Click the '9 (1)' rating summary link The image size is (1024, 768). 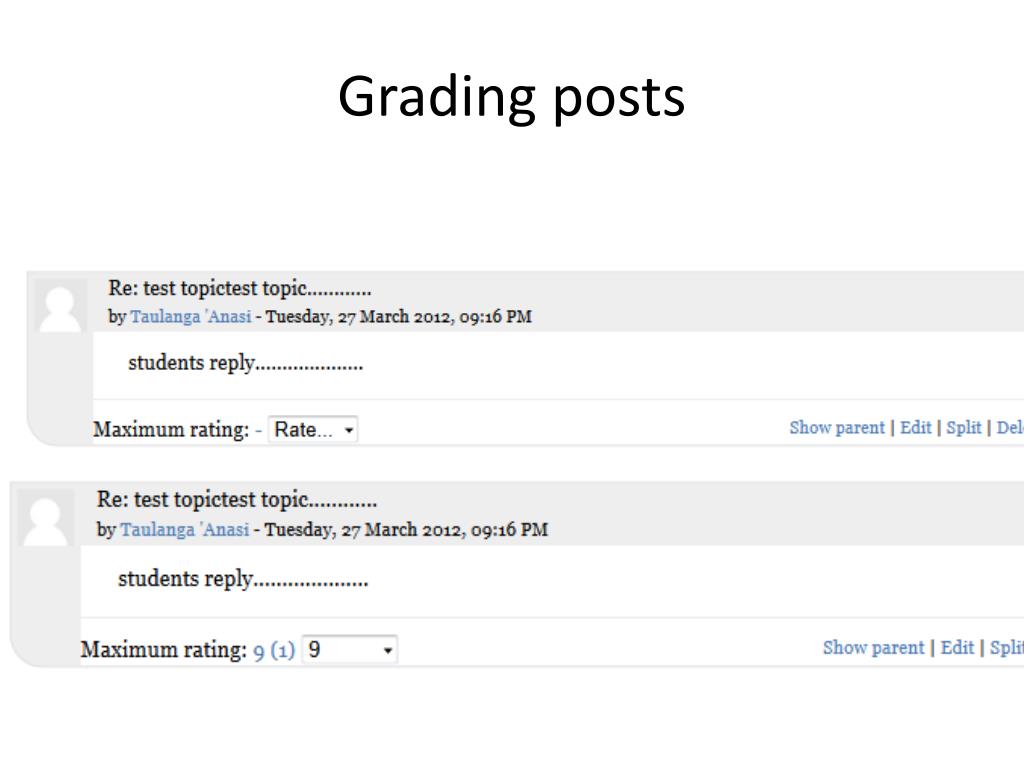[274, 650]
